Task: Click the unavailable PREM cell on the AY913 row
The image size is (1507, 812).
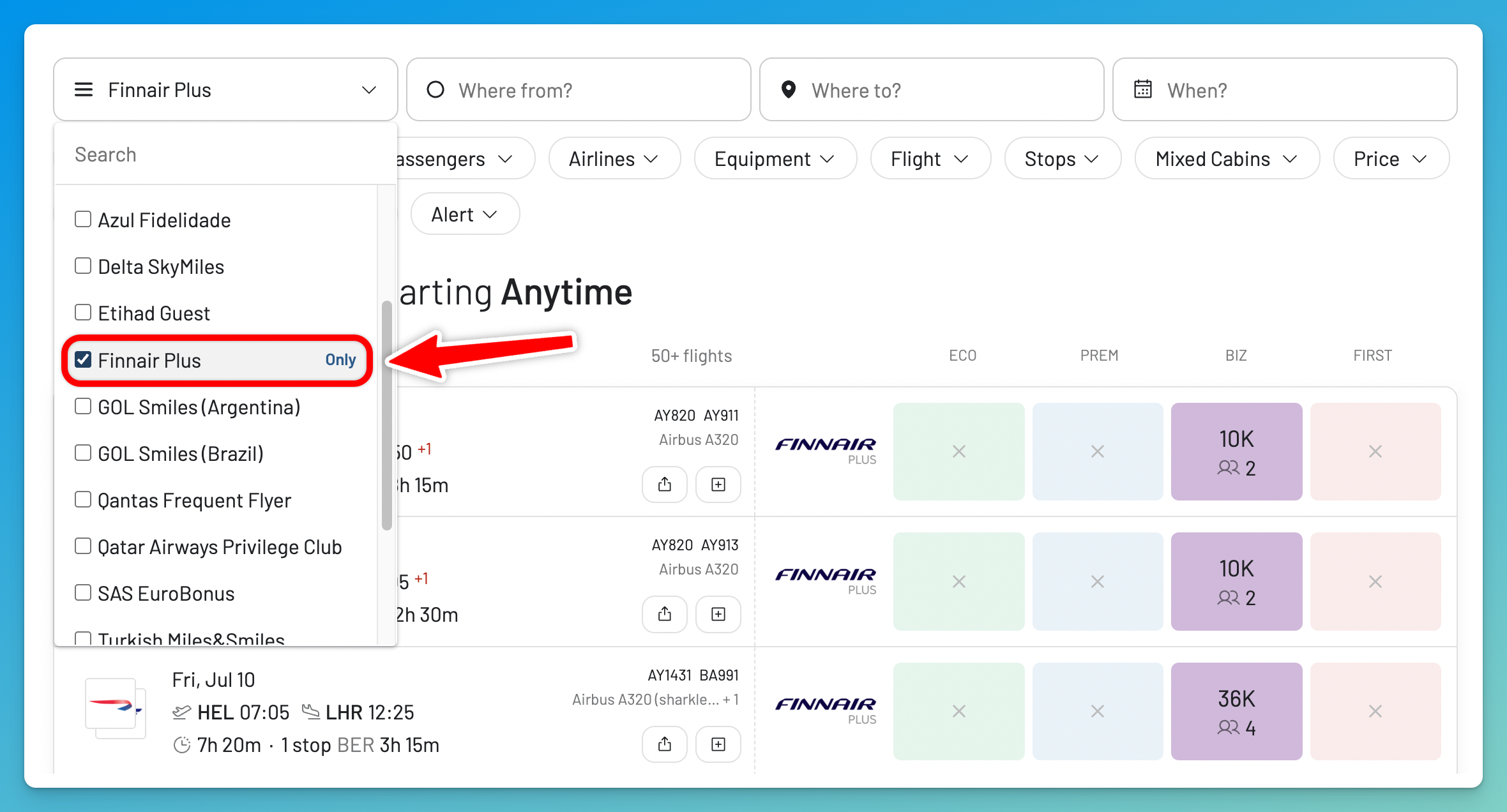Action: (1098, 582)
